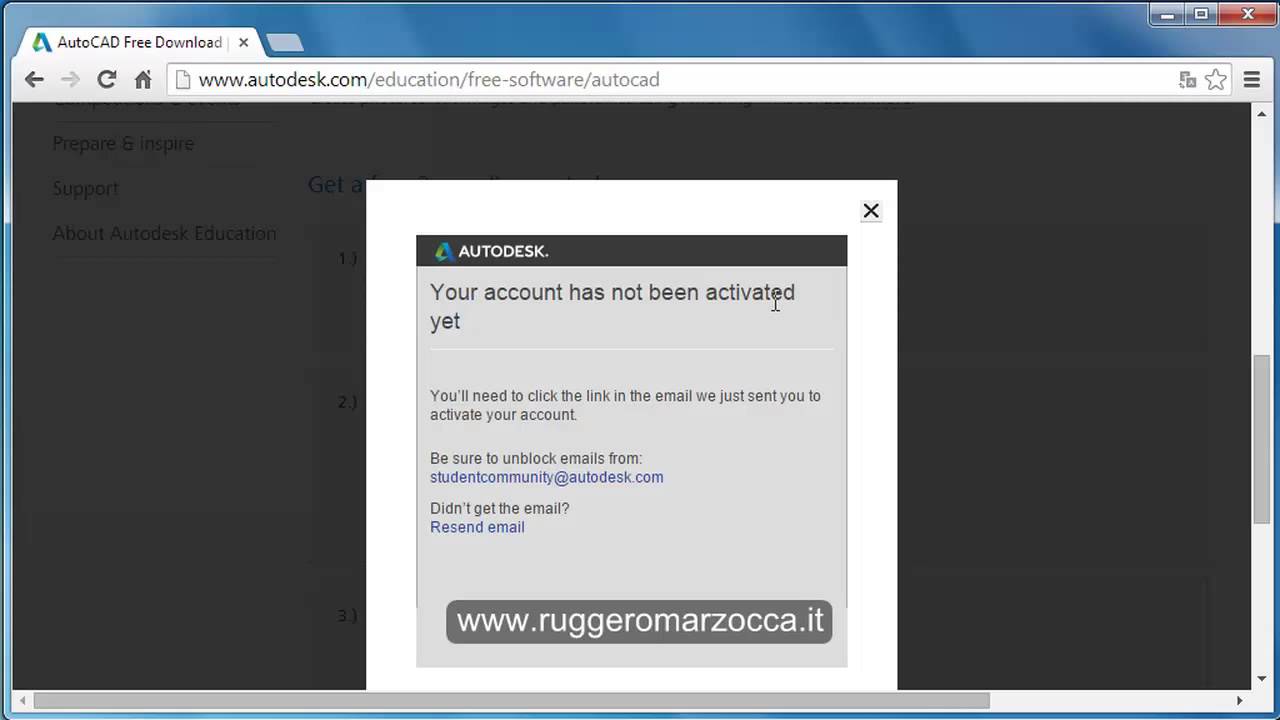The height and width of the screenshot is (720, 1280).
Task: Close the AutoCAD Free Download tab
Action: pos(243,43)
